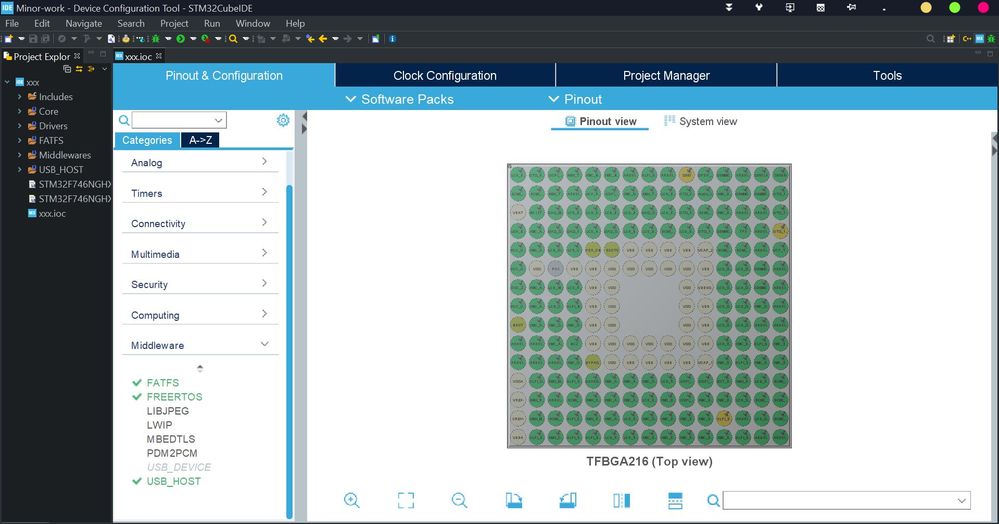Click the information icon in toolbar
Viewport: 999px width, 524px height.
pos(392,39)
